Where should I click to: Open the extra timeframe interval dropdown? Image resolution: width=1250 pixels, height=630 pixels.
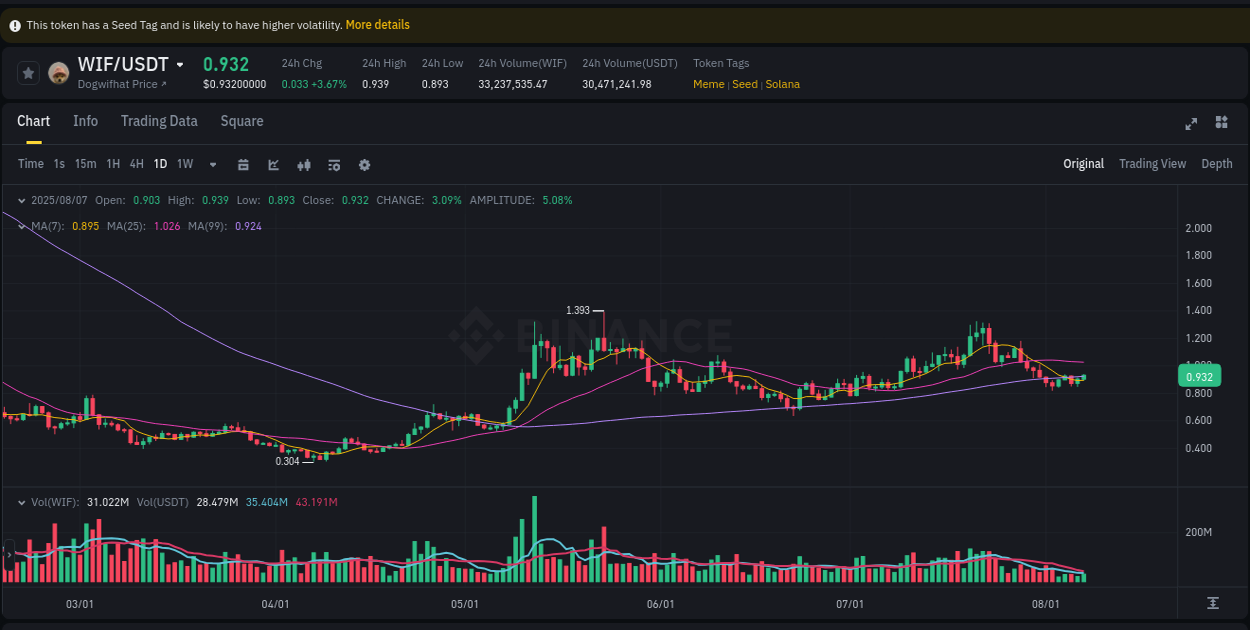click(x=211, y=164)
